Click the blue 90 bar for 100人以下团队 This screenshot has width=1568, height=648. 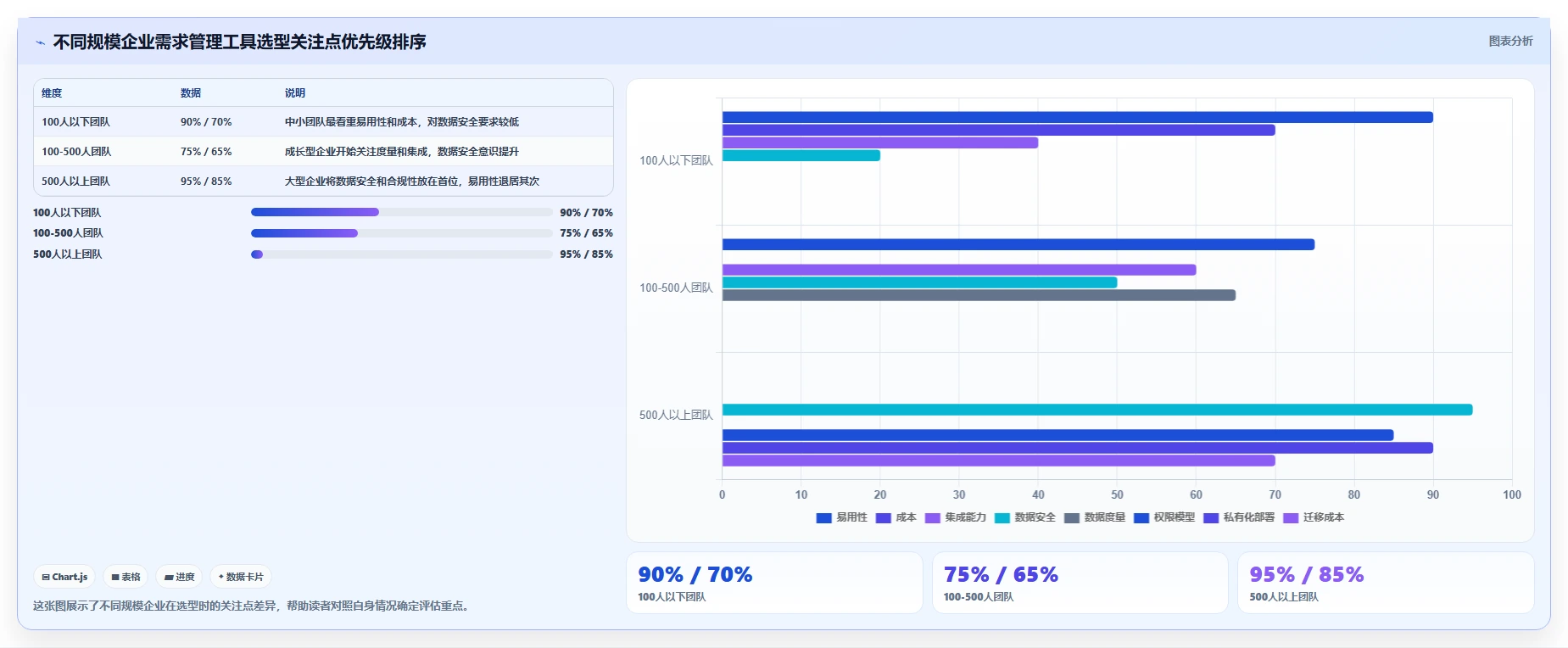(1078, 117)
